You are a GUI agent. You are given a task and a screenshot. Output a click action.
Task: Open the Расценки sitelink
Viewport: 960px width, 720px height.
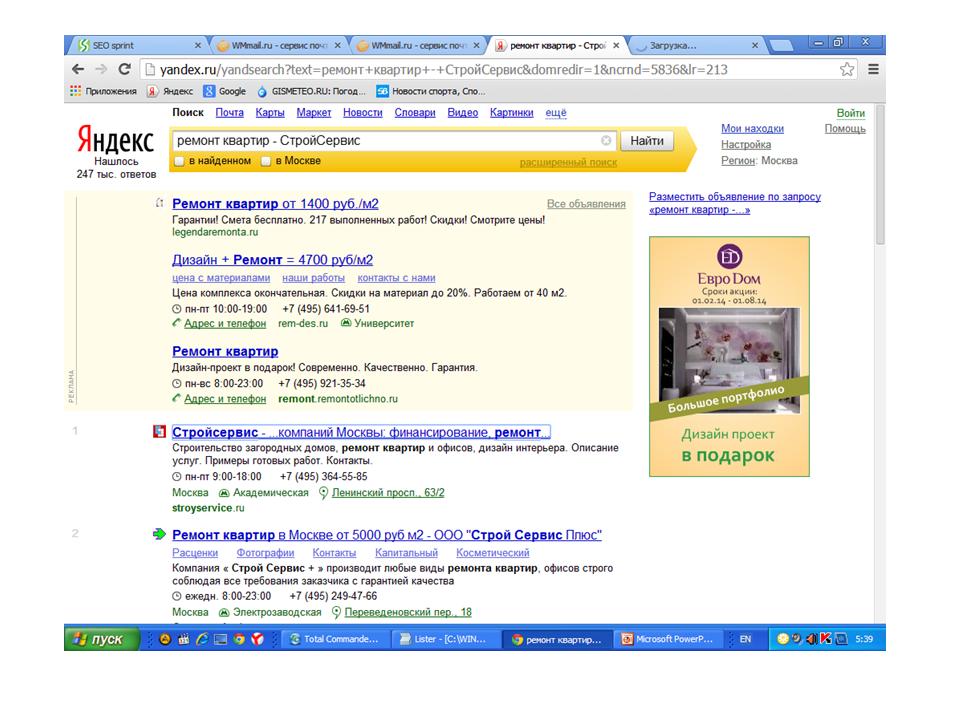[x=195, y=553]
